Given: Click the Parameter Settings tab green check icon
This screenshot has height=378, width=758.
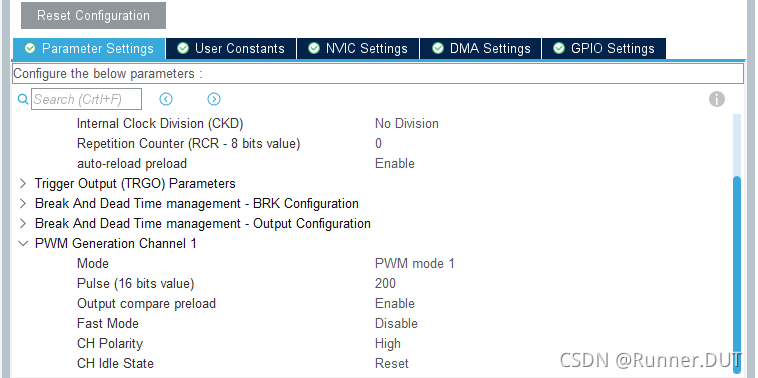Looking at the screenshot, I should coord(30,48).
